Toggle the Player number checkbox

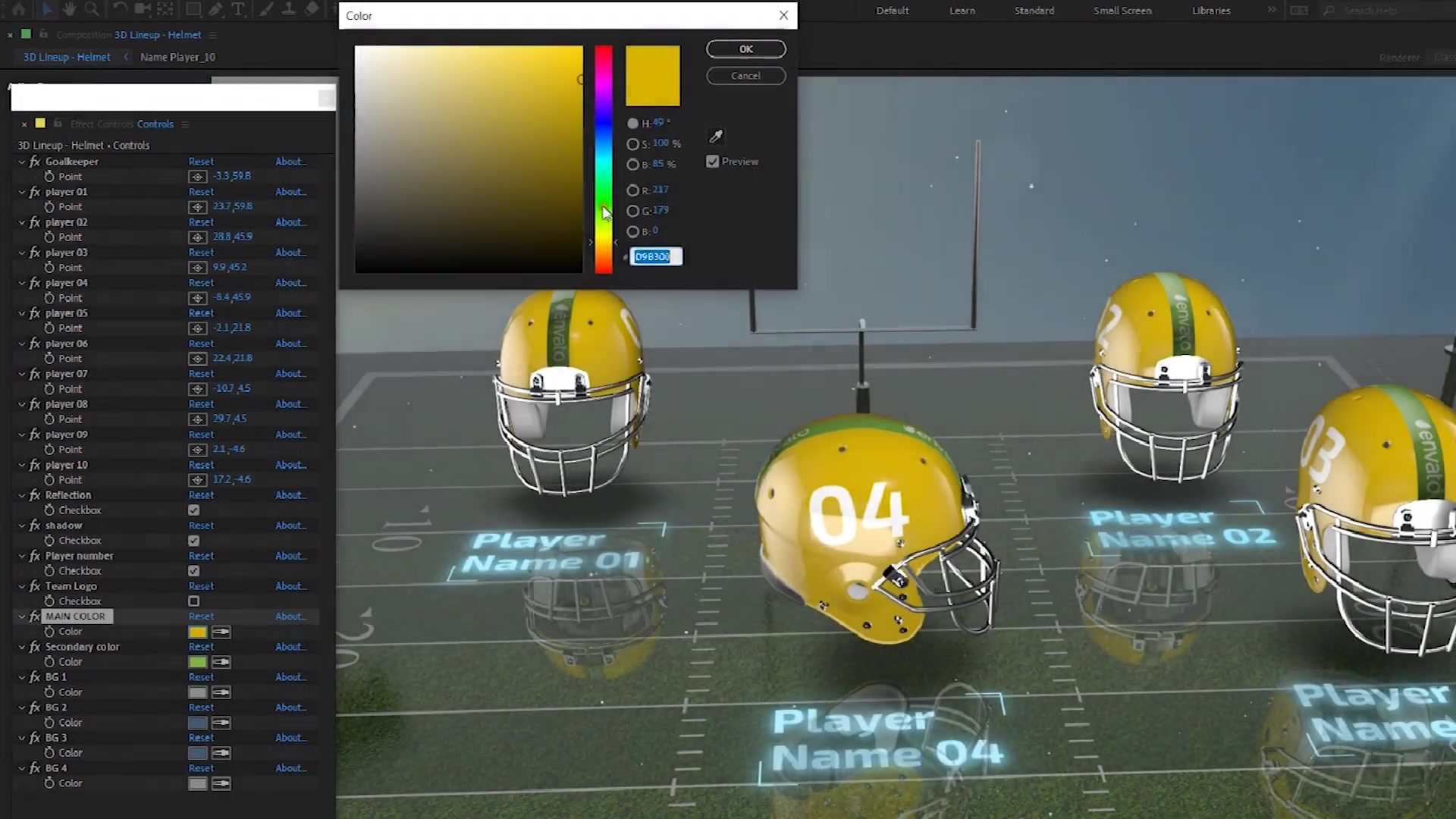[x=194, y=571]
